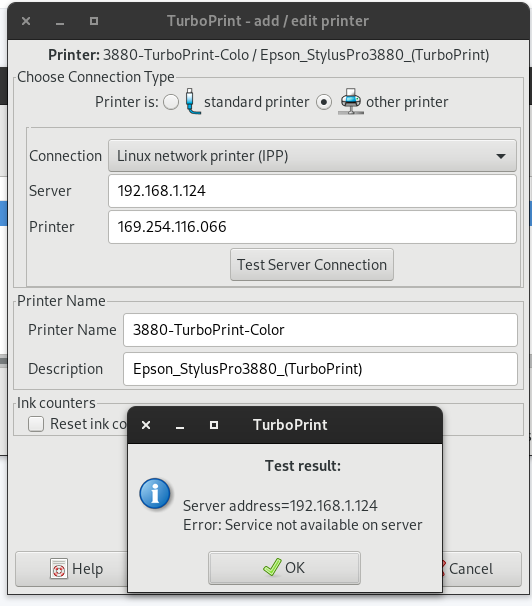This screenshot has width=532, height=606.
Task: Click the Help button
Action: [71, 569]
